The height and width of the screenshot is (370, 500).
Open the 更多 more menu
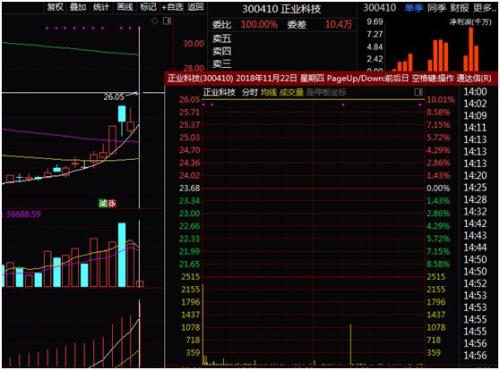pos(484,8)
